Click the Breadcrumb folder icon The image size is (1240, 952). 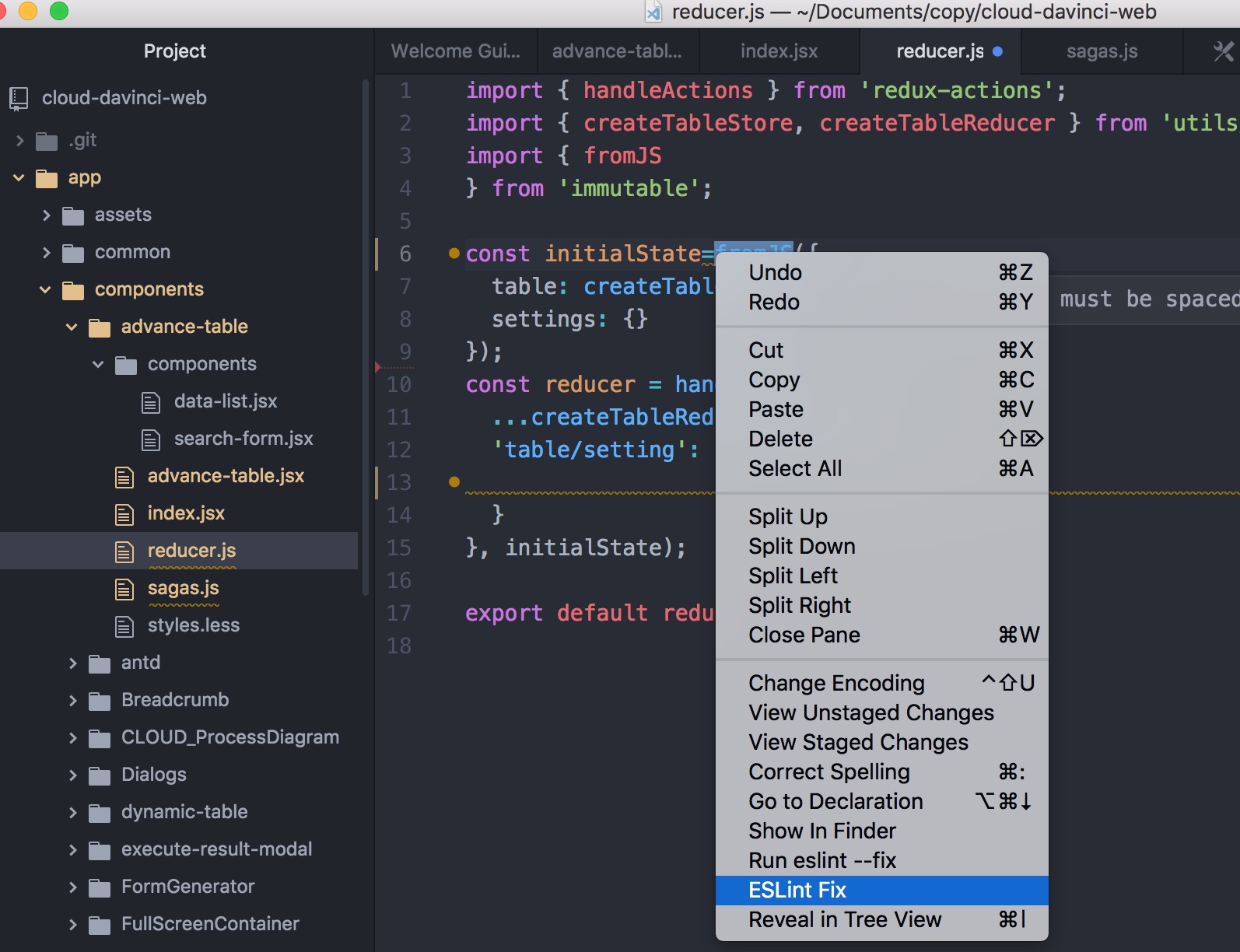pyautogui.click(x=100, y=701)
